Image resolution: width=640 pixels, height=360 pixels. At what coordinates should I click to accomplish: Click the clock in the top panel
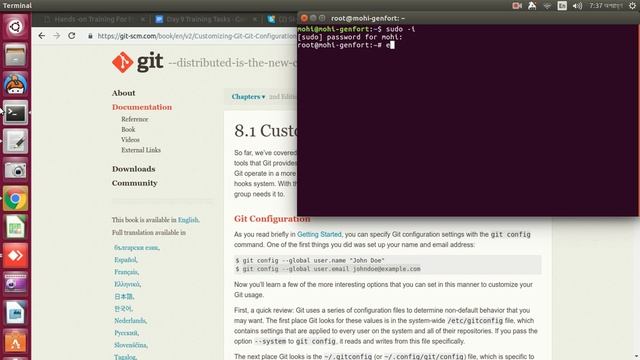(x=606, y=5)
